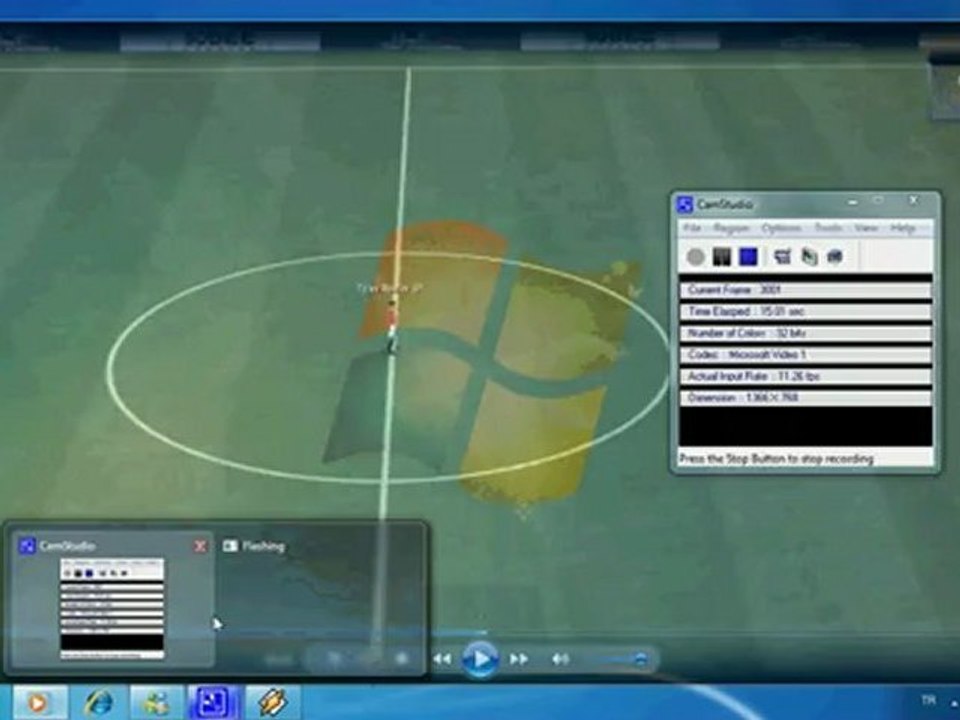The width and height of the screenshot is (960, 720).
Task: Click the CamStudio taskbar button
Action: pyautogui.click(x=214, y=702)
